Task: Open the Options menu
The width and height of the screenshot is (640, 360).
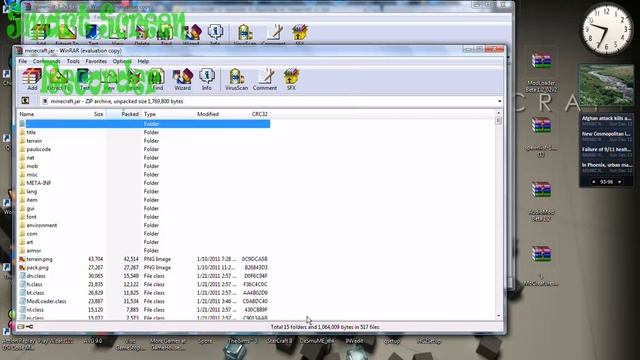Action: (122, 61)
